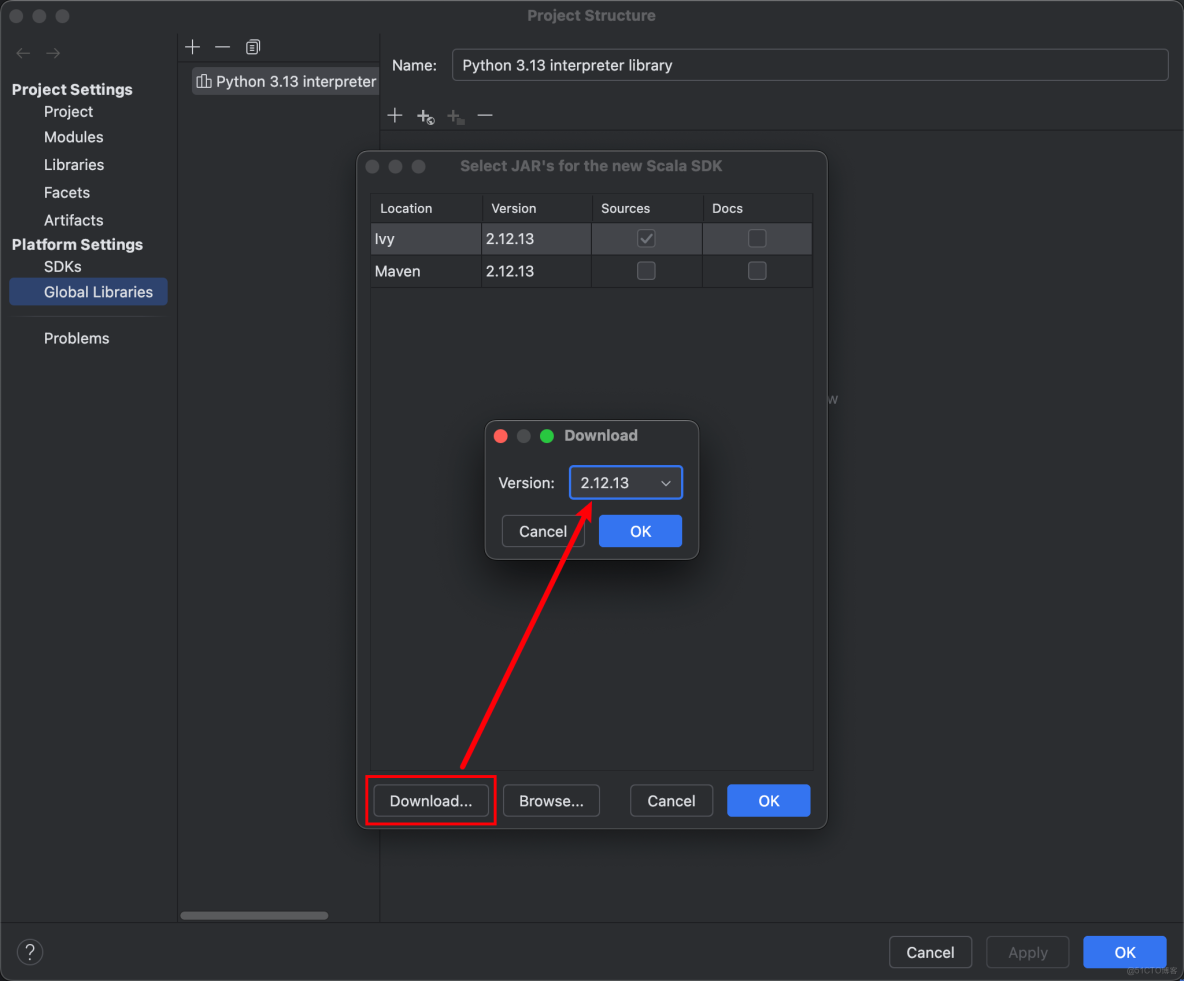The width and height of the screenshot is (1184, 981).
Task: Cancel the Select JAR's dialog
Action: point(671,801)
